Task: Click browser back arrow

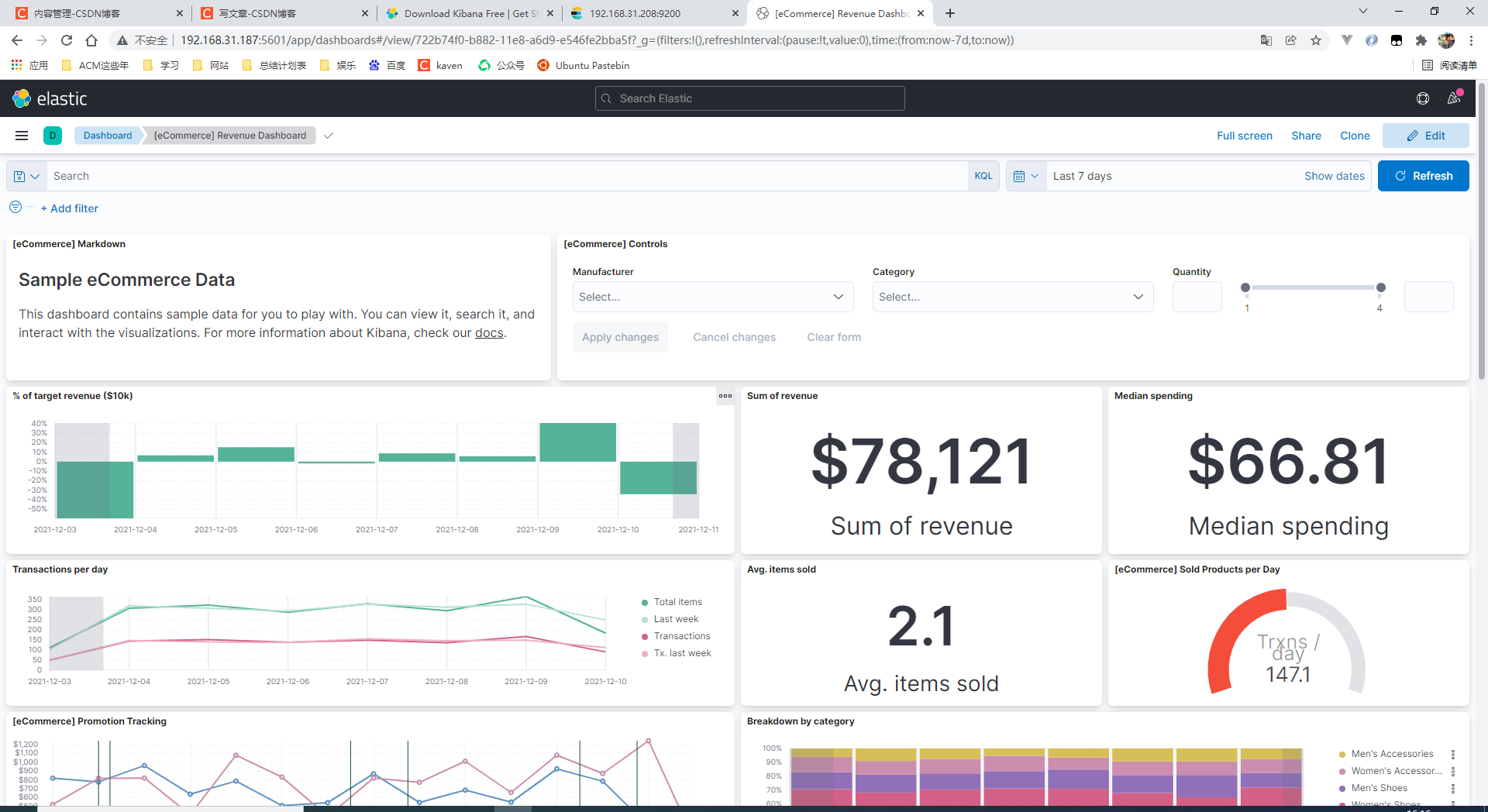Action: coord(17,40)
